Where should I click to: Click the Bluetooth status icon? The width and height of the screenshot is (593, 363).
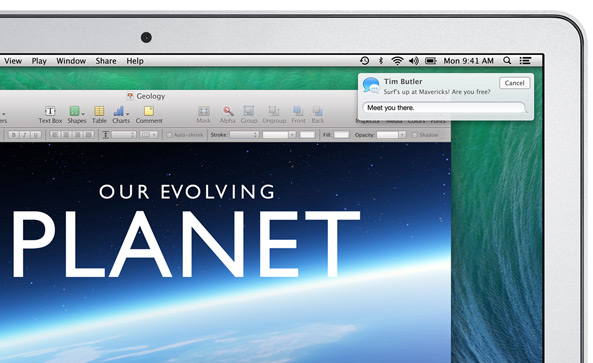381,60
